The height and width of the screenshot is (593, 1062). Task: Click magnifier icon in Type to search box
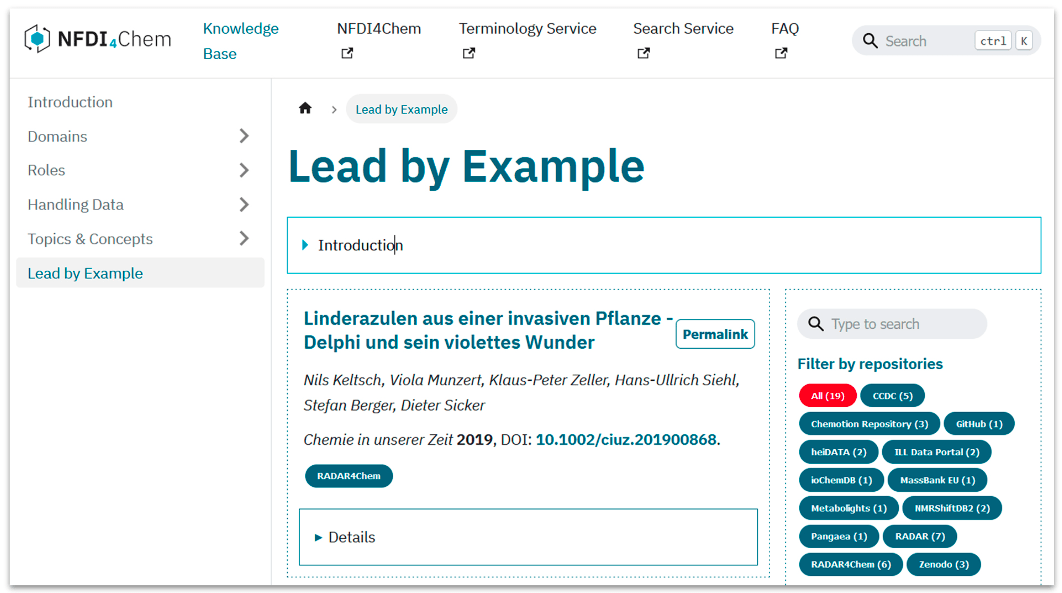(x=816, y=324)
